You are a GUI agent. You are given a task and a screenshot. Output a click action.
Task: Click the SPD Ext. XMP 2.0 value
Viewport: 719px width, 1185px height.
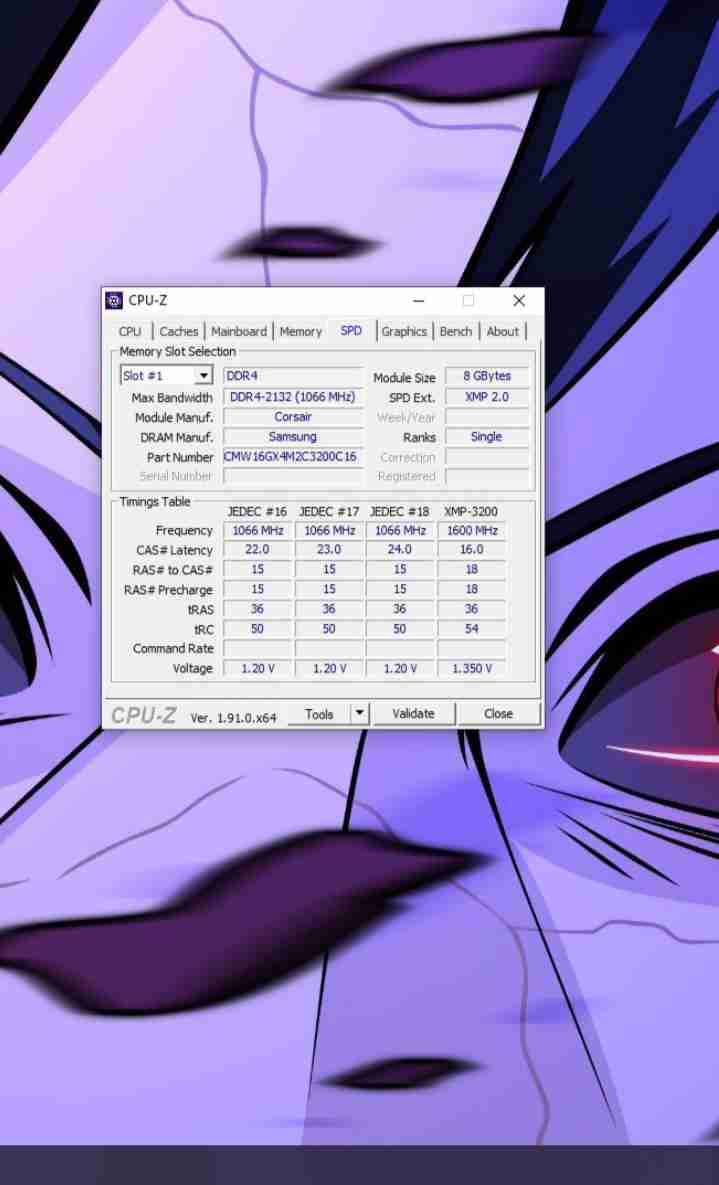[487, 397]
